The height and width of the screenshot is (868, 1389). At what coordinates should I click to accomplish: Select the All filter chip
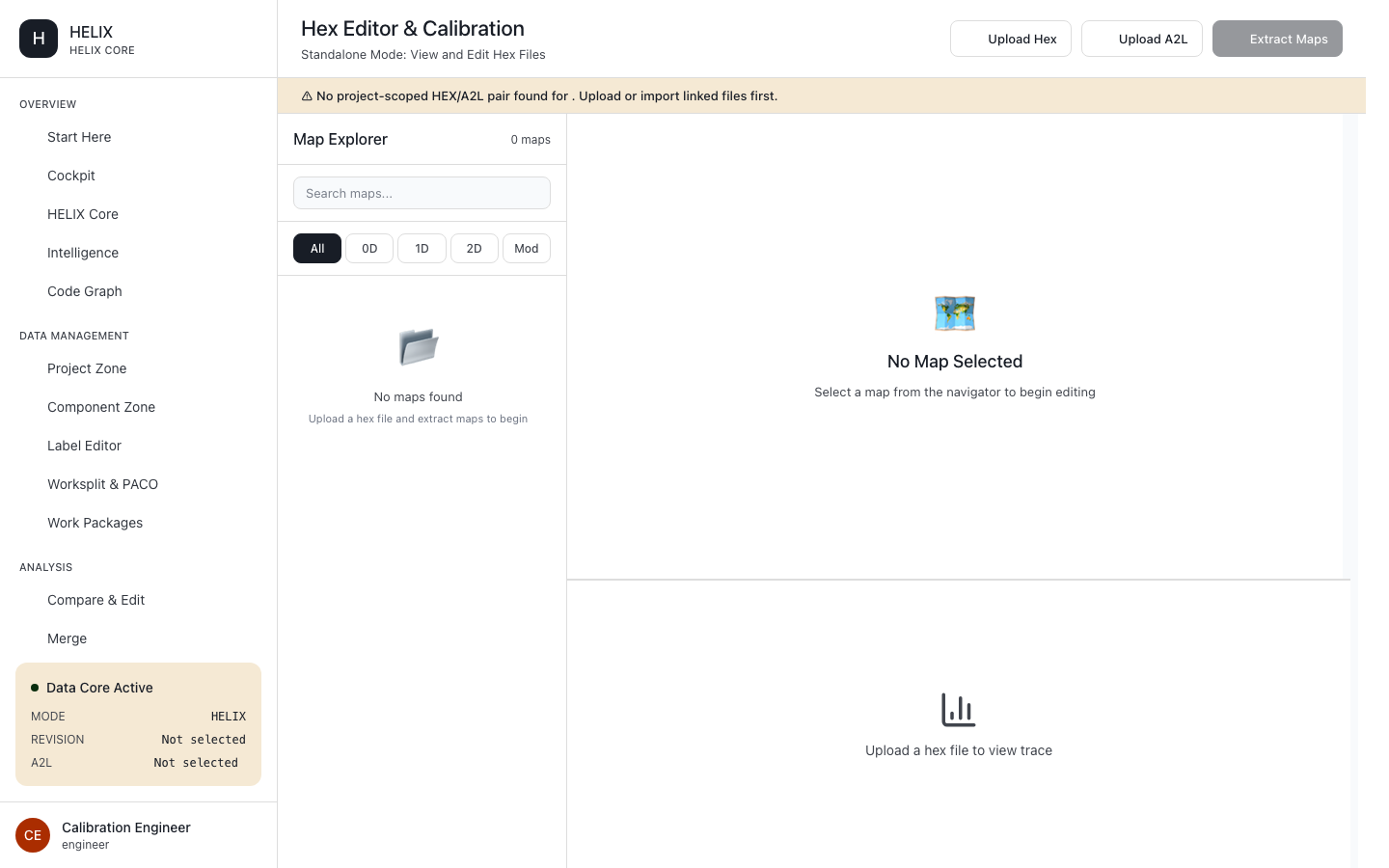[317, 248]
